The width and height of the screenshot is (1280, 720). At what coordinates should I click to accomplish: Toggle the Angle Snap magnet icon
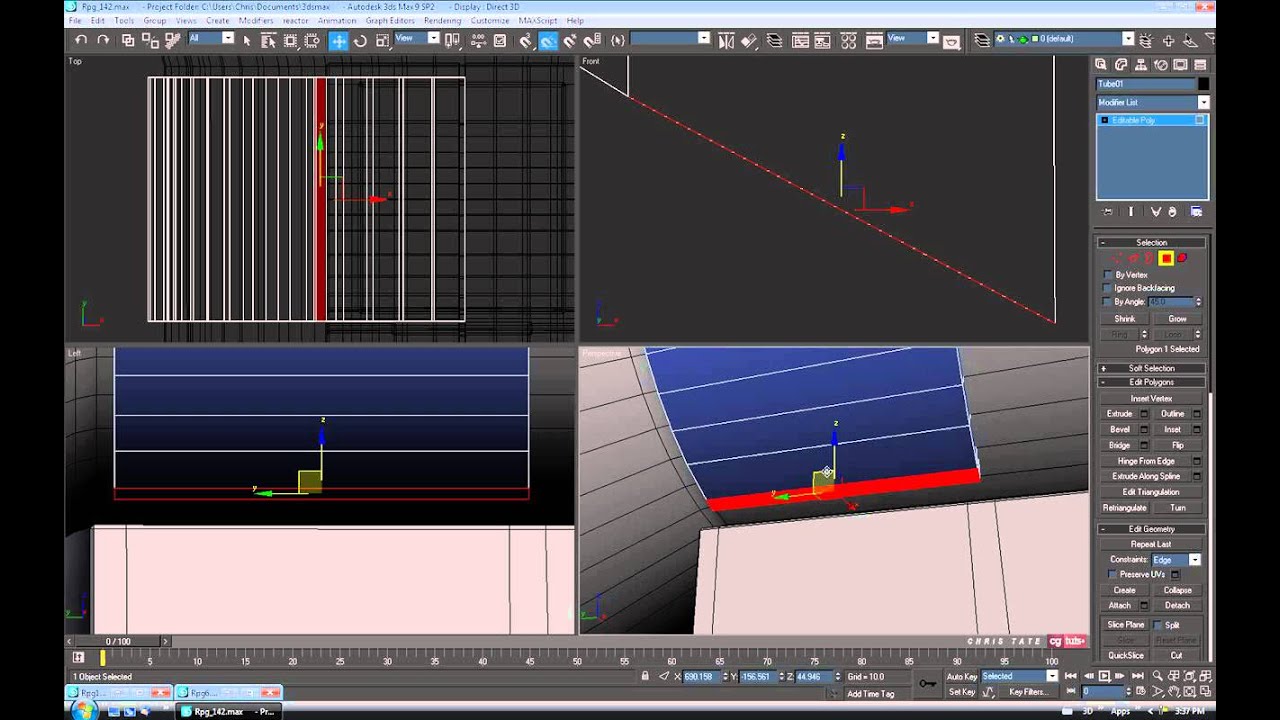pyautogui.click(x=549, y=40)
